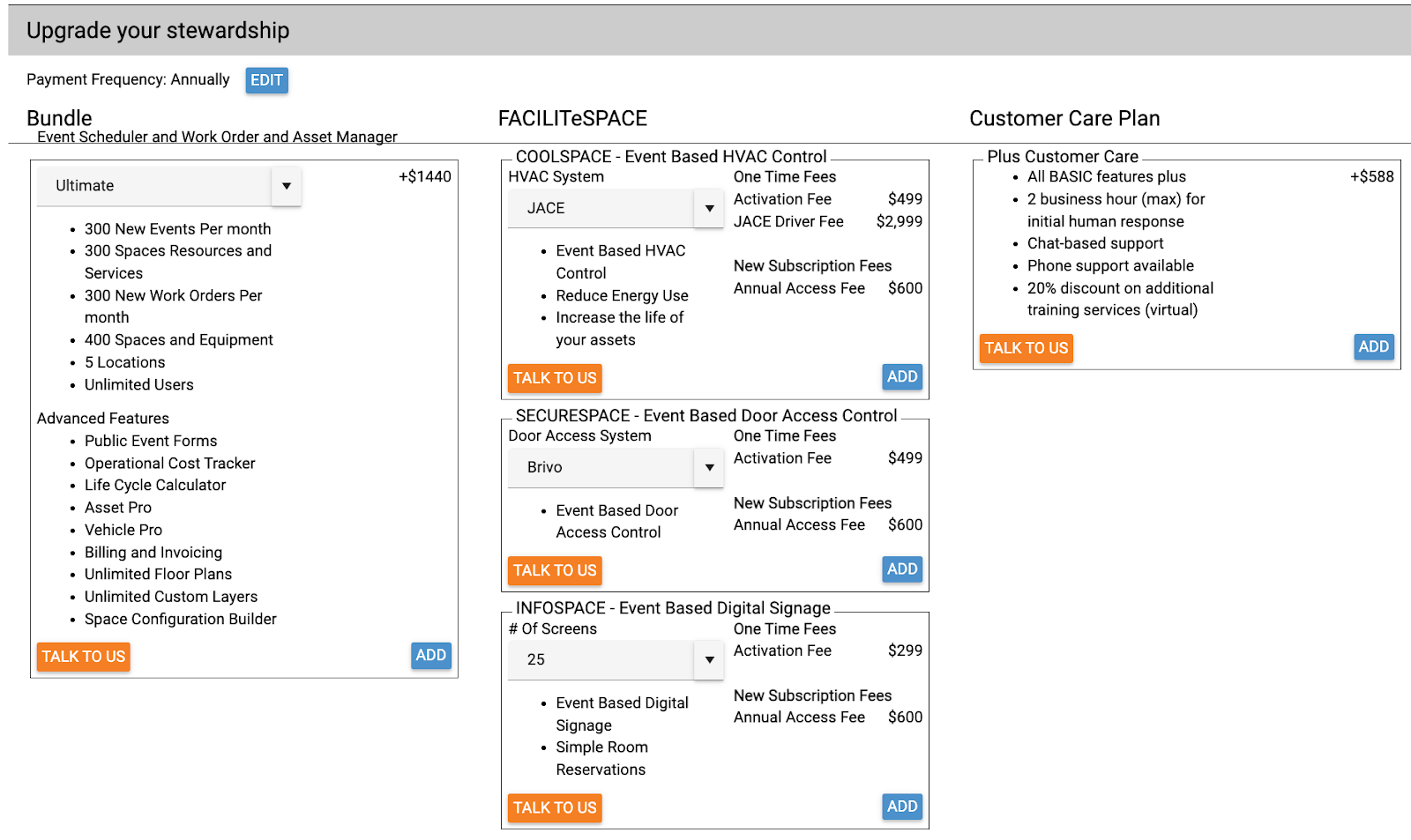
Task: Expand the JACE HVAC System dropdown
Action: coord(601,209)
